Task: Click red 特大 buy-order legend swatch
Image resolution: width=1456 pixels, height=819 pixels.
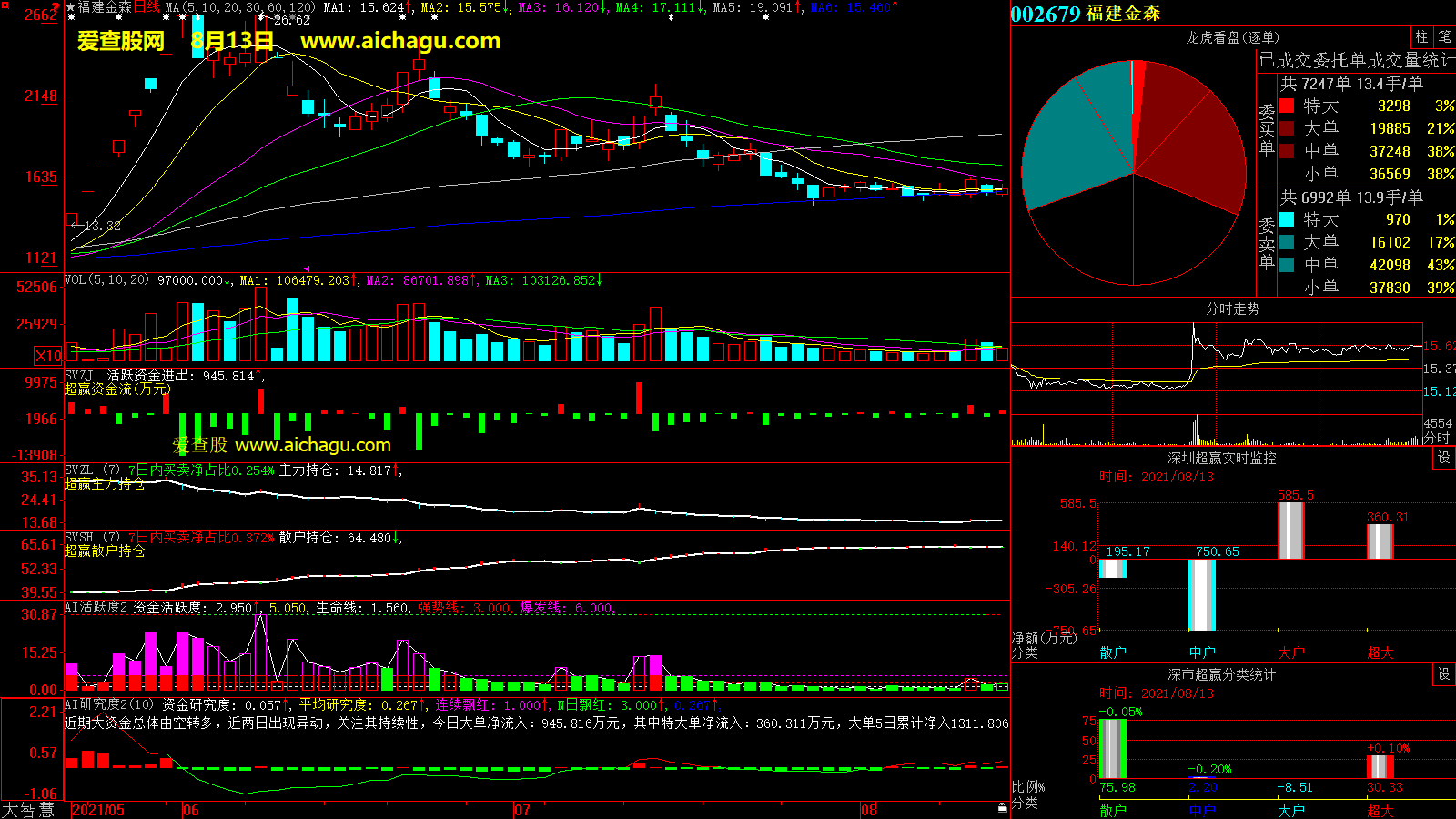Action: pyautogui.click(x=1287, y=106)
